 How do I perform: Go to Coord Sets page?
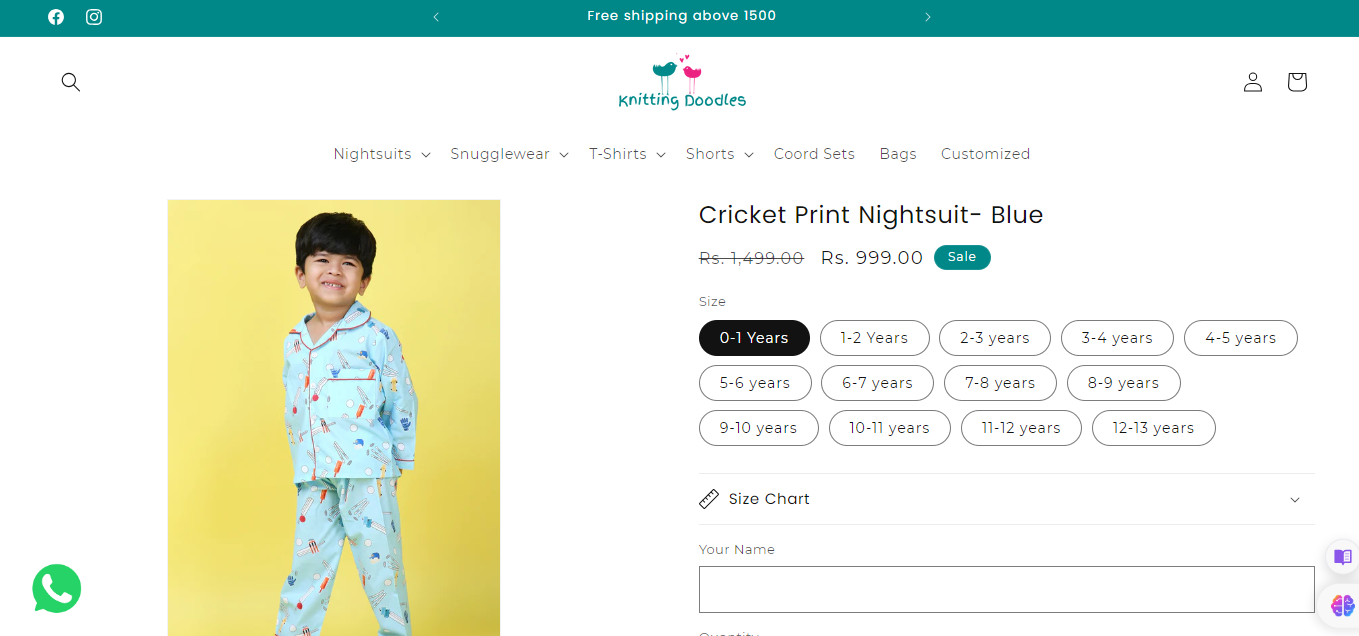coord(814,154)
